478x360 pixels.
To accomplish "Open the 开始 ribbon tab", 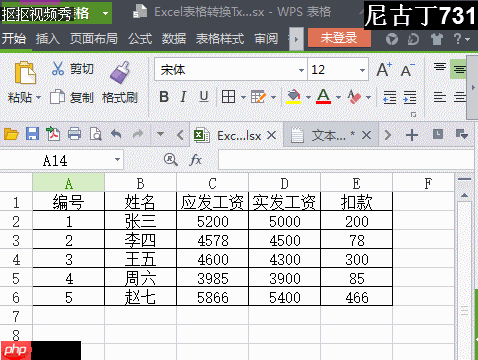I will click(14, 39).
